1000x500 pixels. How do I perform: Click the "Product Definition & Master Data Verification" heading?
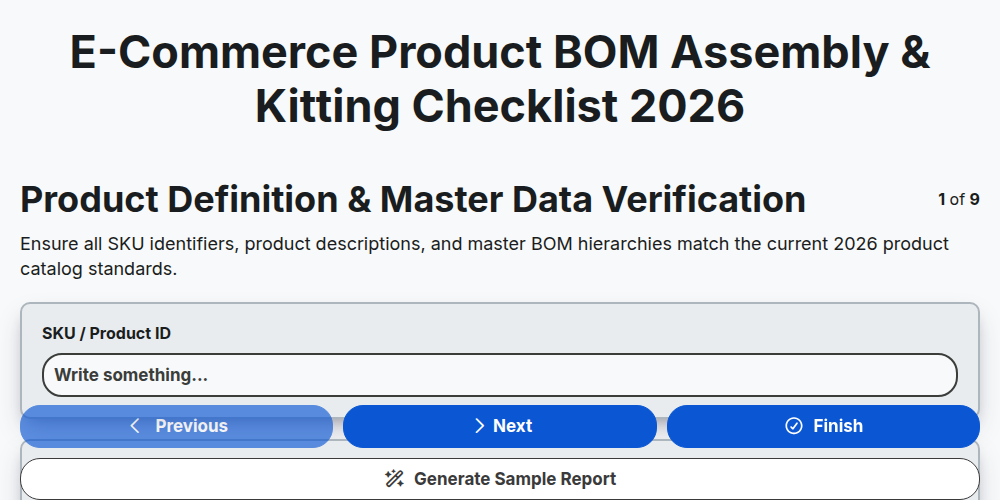[x=413, y=200]
